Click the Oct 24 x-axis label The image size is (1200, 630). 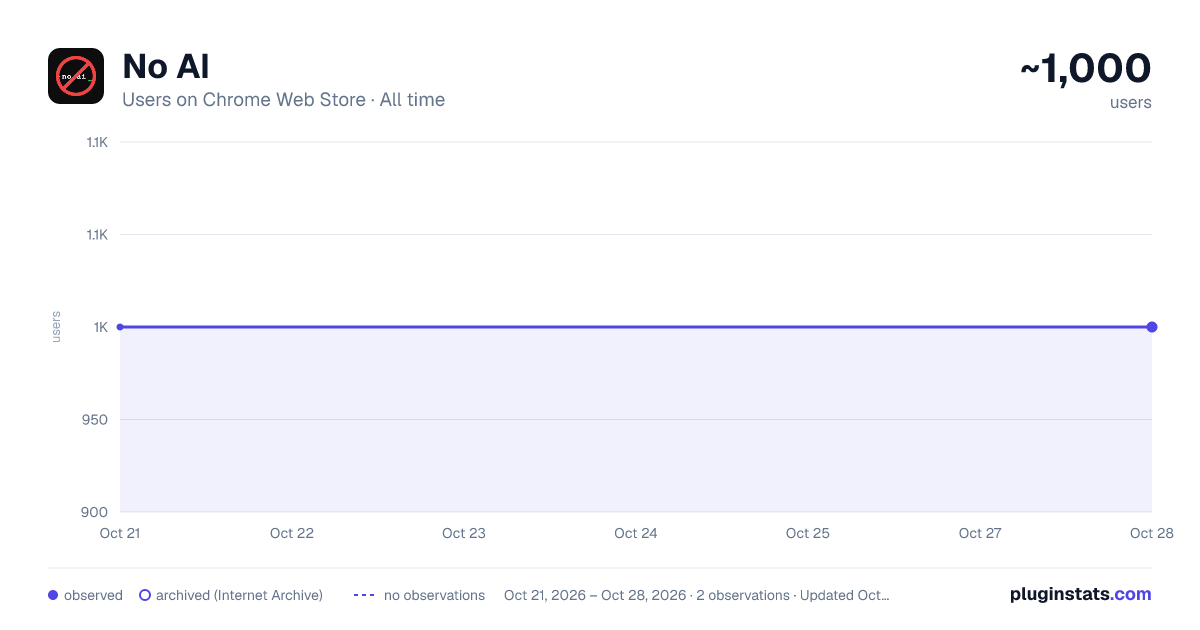point(636,533)
